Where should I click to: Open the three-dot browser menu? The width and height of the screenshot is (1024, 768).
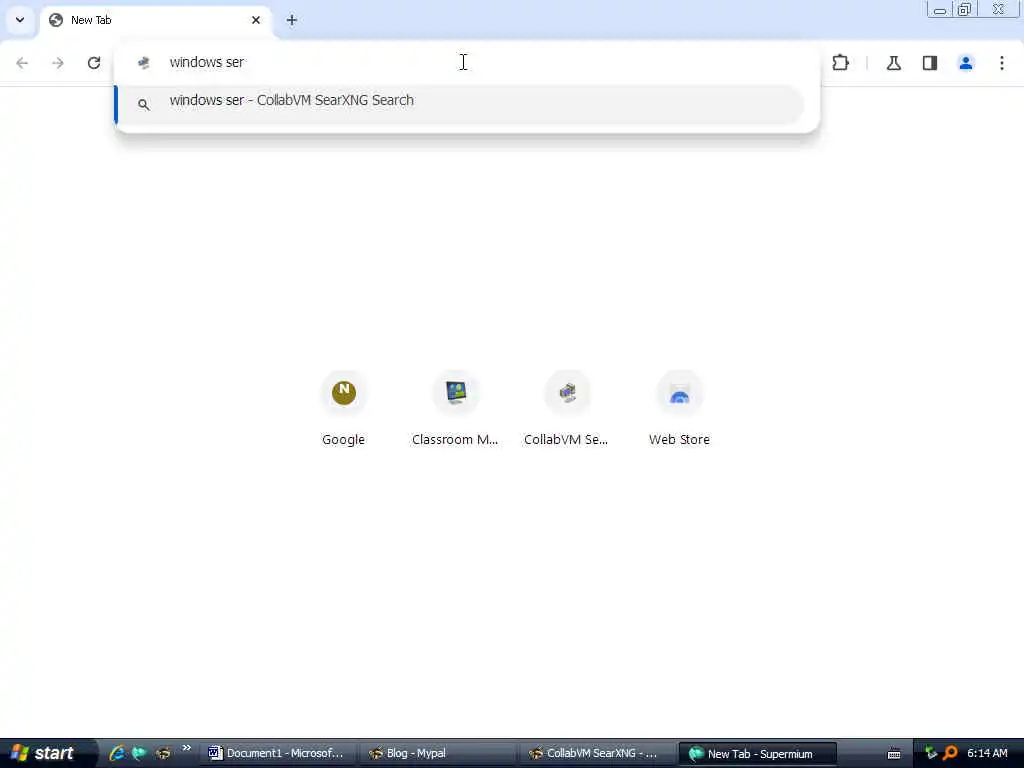coord(1002,63)
